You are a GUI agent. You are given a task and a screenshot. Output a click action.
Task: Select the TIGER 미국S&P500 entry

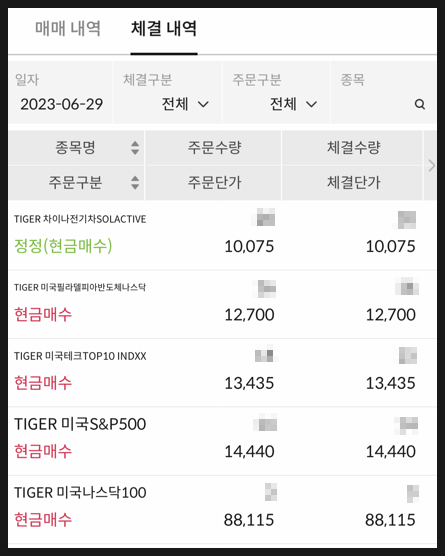222,441
